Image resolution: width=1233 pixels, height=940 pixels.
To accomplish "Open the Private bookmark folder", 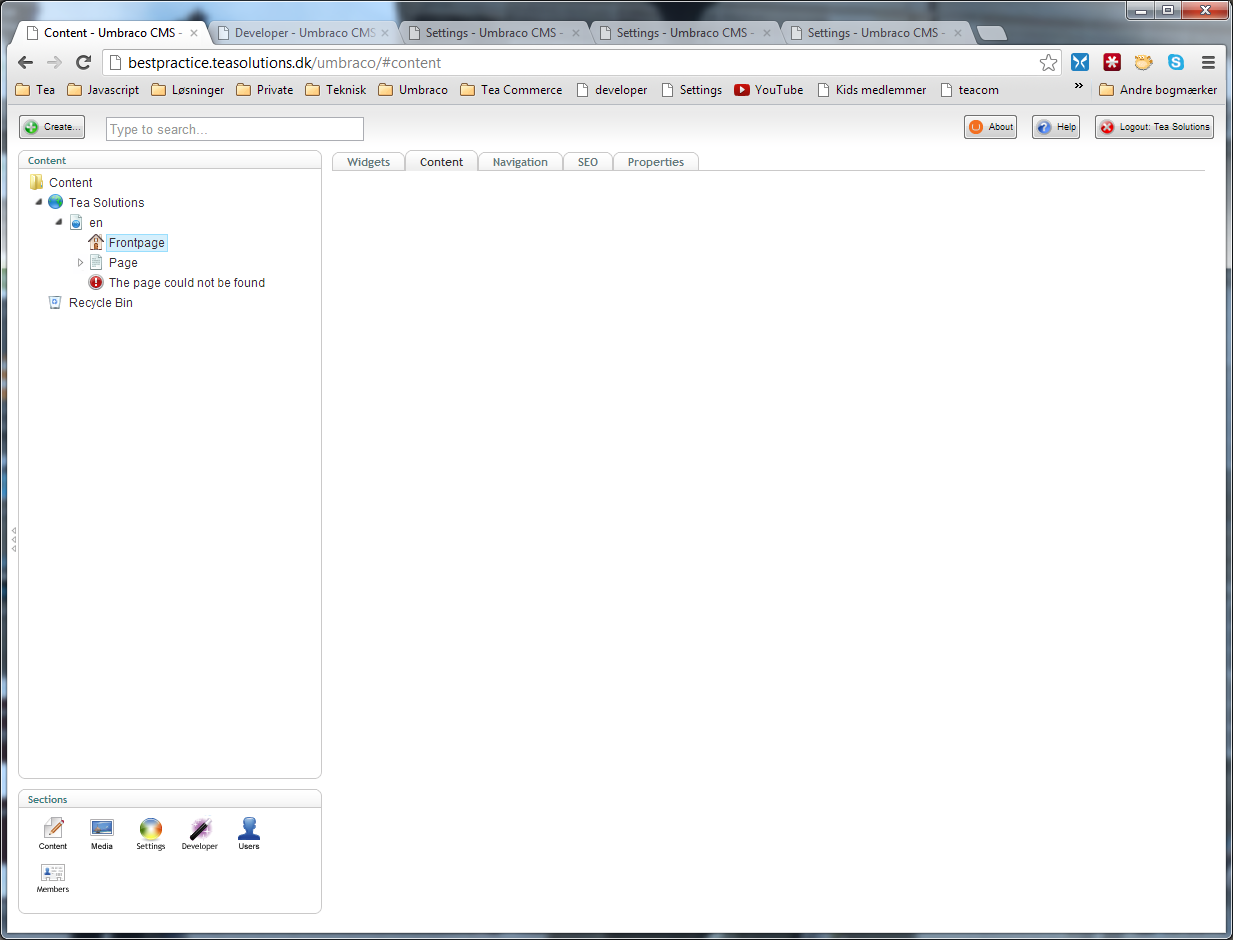I will click(x=265, y=90).
